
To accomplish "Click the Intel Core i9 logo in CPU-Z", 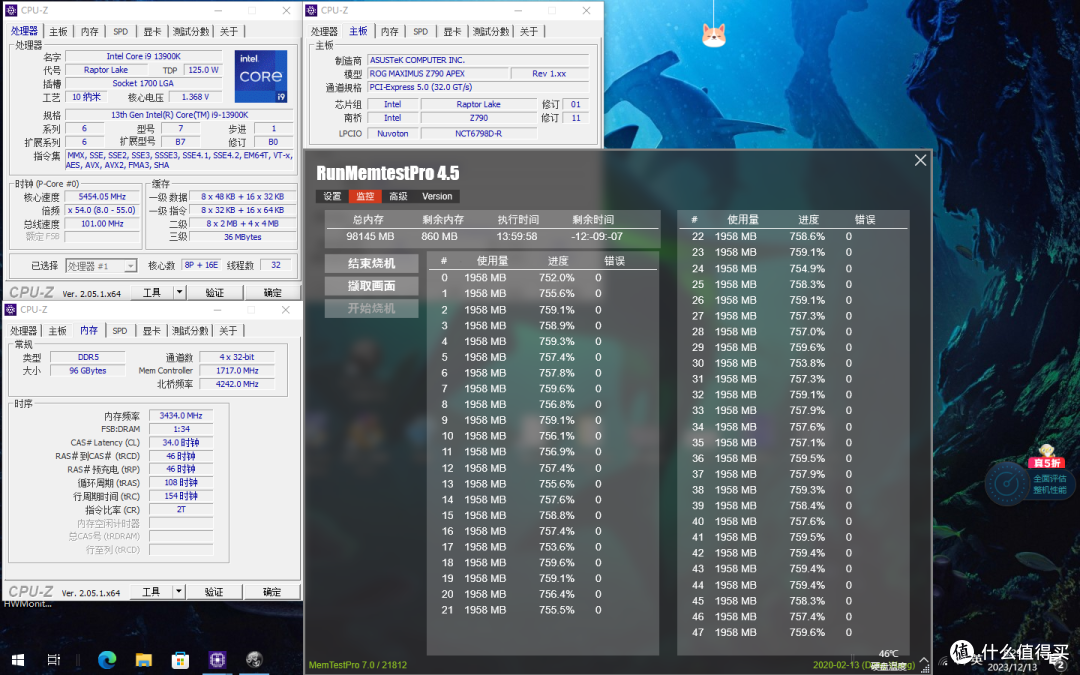I will tap(261, 76).
